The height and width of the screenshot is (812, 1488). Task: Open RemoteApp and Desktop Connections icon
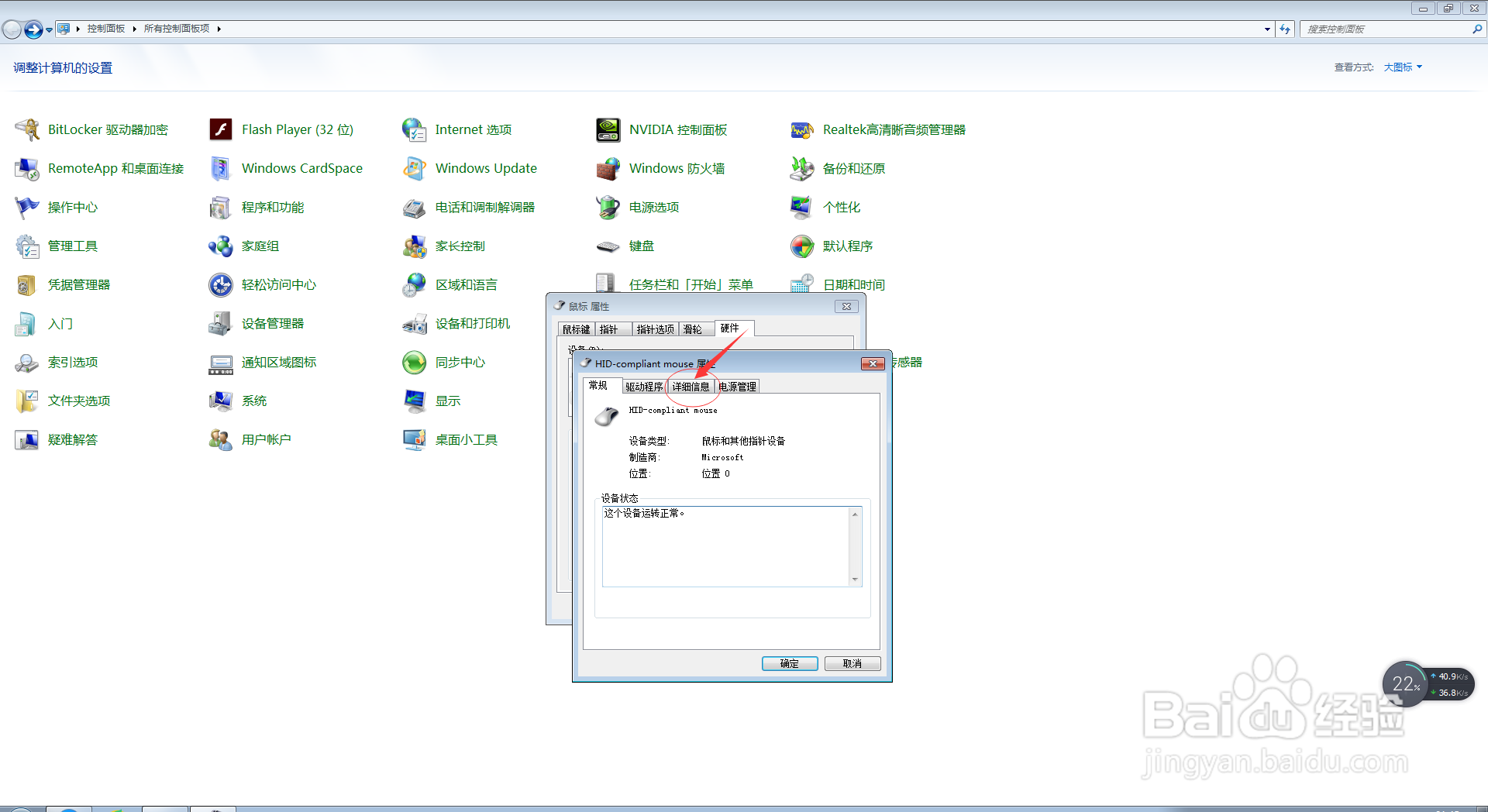27,168
